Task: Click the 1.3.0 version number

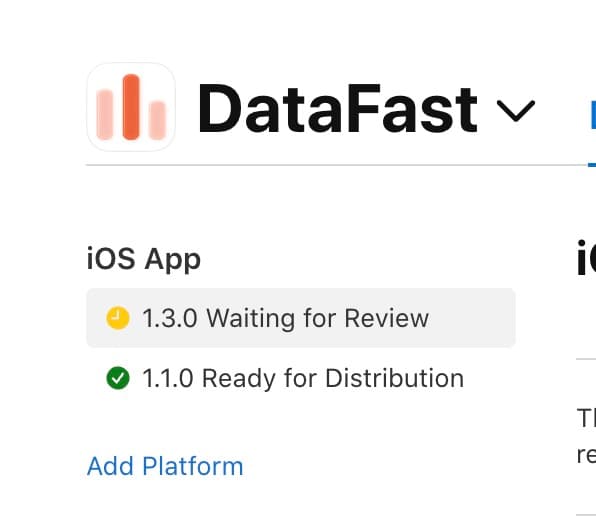Action: click(170, 318)
